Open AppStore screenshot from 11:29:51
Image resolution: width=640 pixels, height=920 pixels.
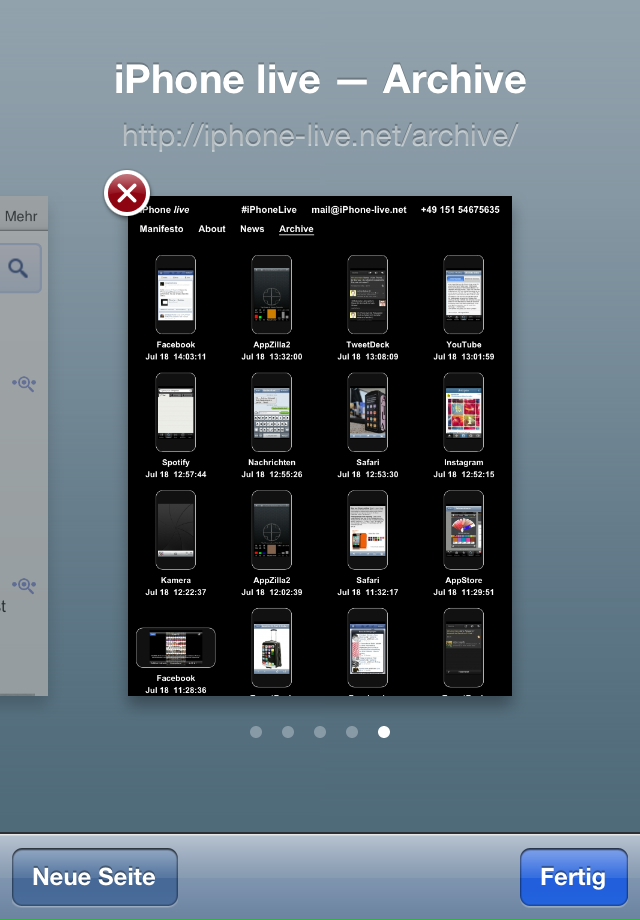tap(463, 530)
